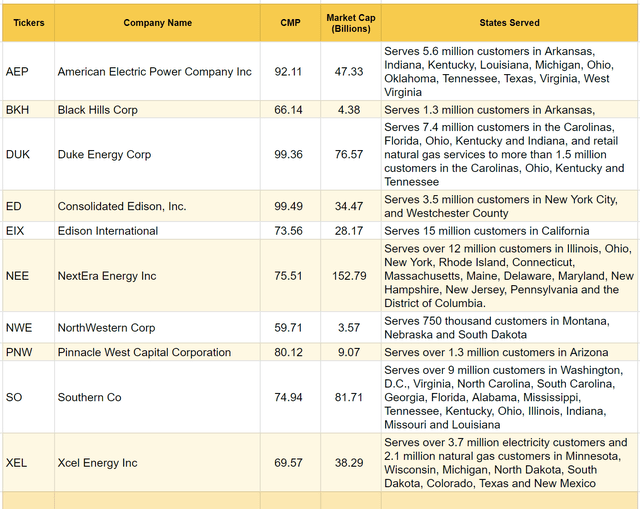Select the Market Cap (Billions) header
The width and height of the screenshot is (640, 509).
coord(351,23)
